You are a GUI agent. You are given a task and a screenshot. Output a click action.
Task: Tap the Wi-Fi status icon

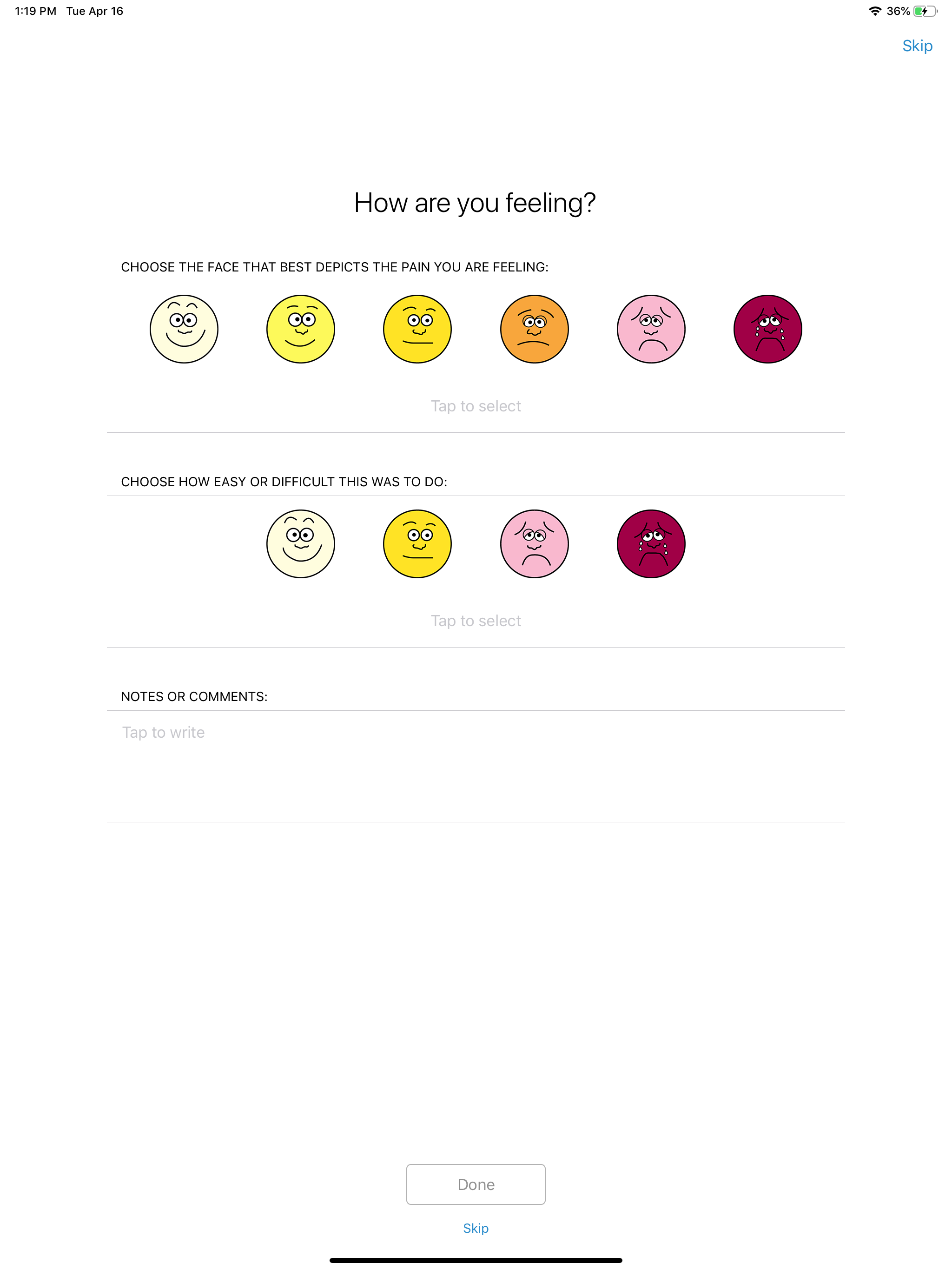coord(874,11)
